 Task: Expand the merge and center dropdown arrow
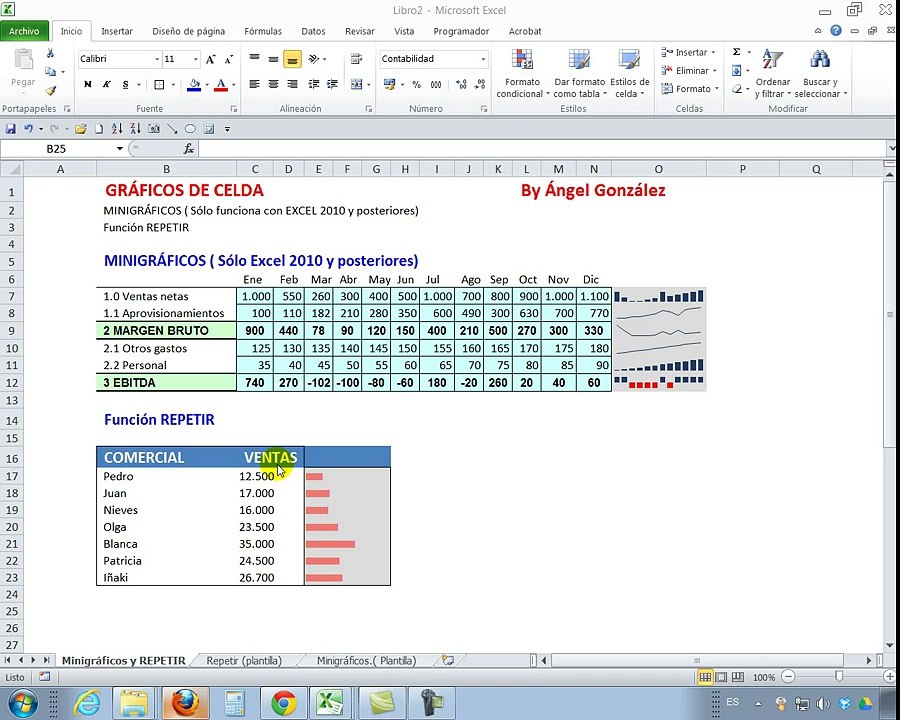[x=368, y=85]
